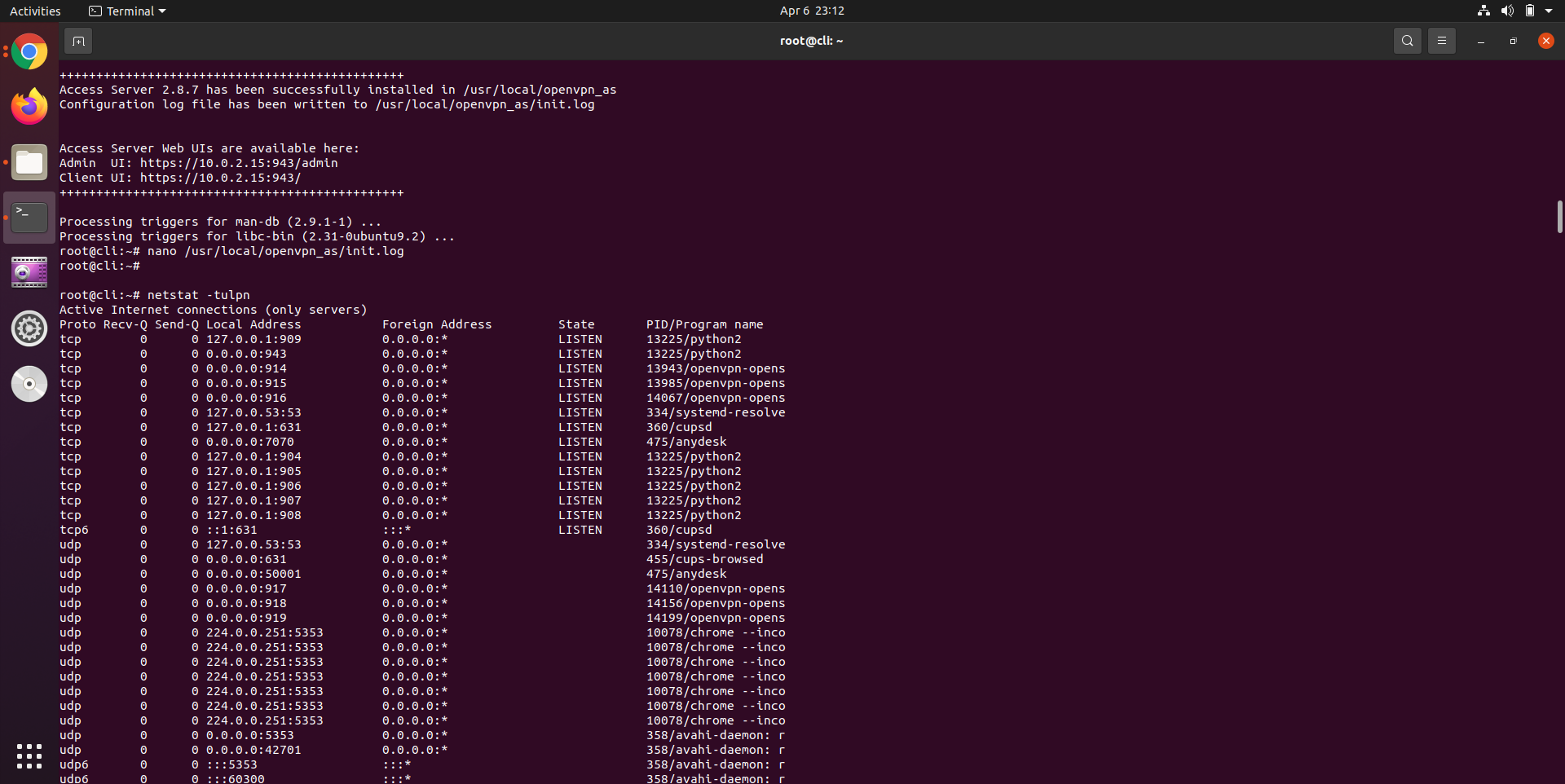Open the Terminal app menu dropdown
1565x784 pixels.
127,11
